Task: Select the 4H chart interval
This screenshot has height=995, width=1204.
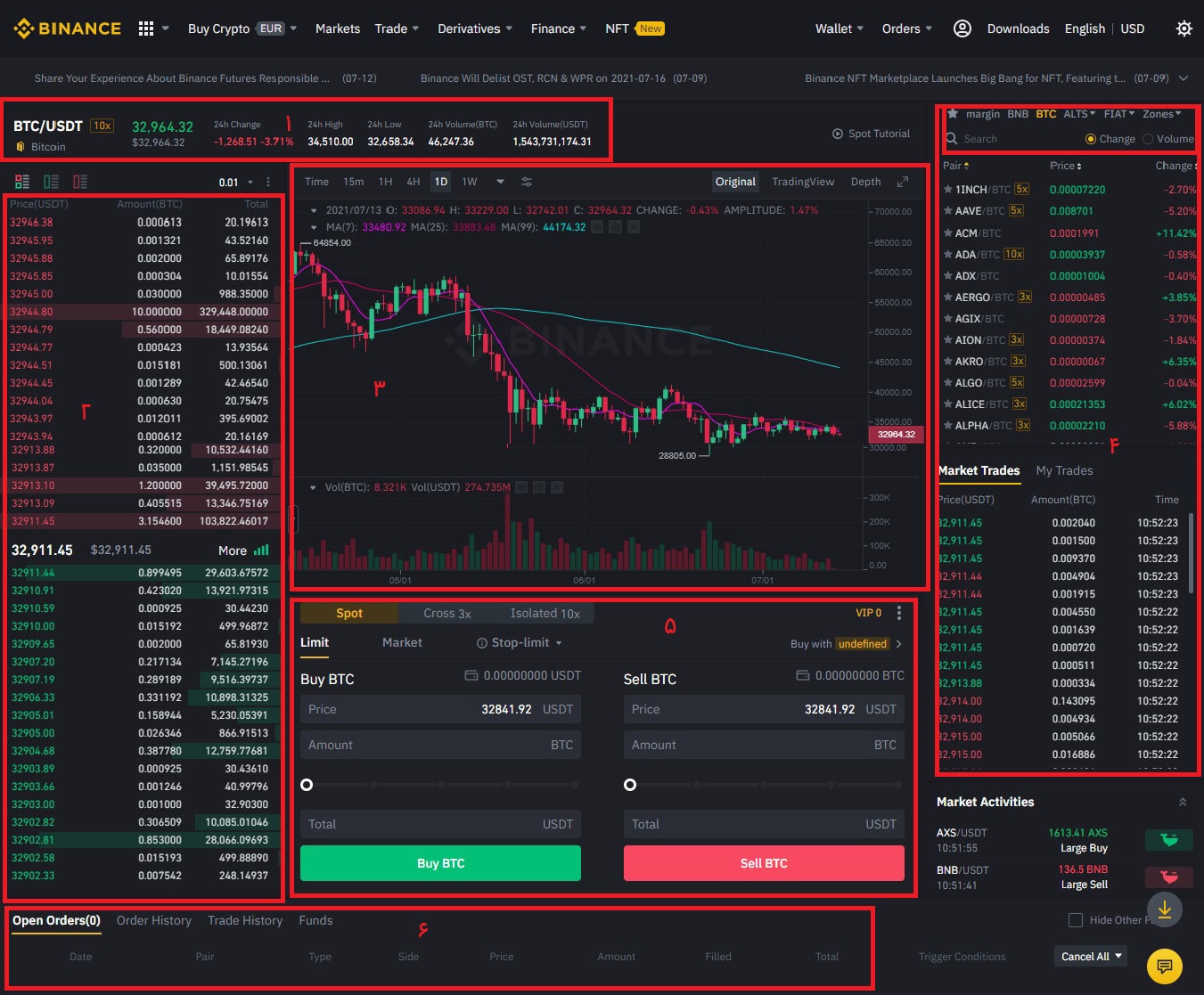Action: [x=414, y=182]
